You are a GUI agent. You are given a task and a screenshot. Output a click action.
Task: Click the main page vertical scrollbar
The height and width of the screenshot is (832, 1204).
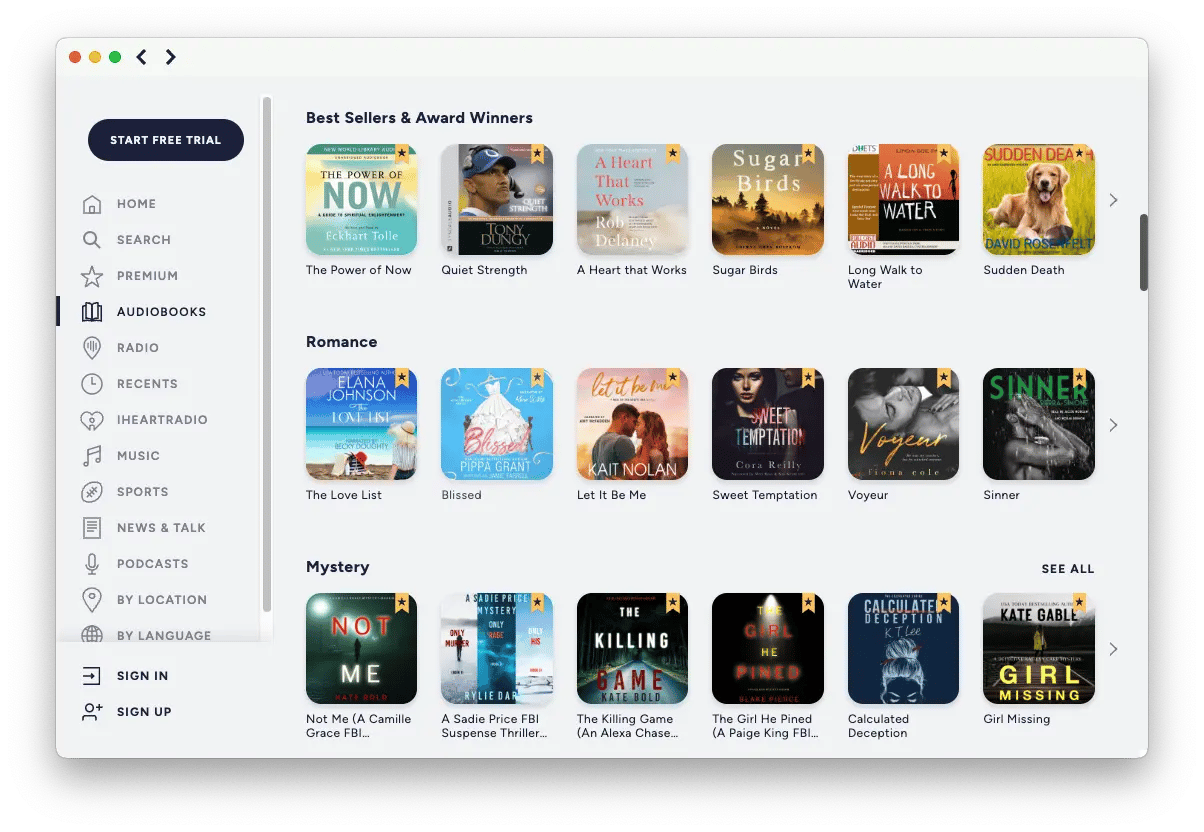(x=1144, y=252)
